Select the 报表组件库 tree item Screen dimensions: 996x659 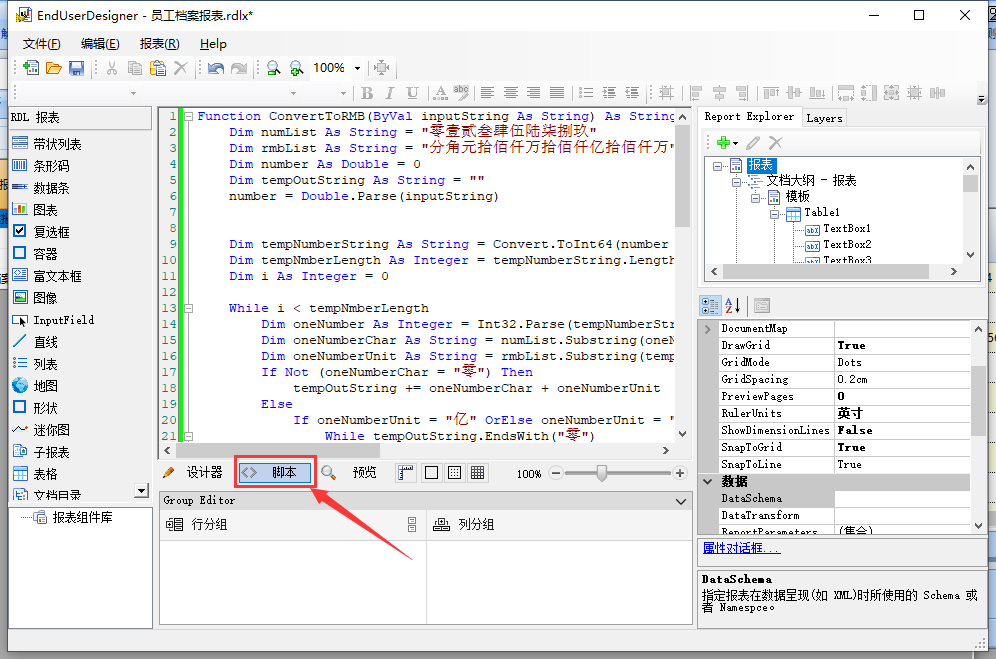click(83, 517)
